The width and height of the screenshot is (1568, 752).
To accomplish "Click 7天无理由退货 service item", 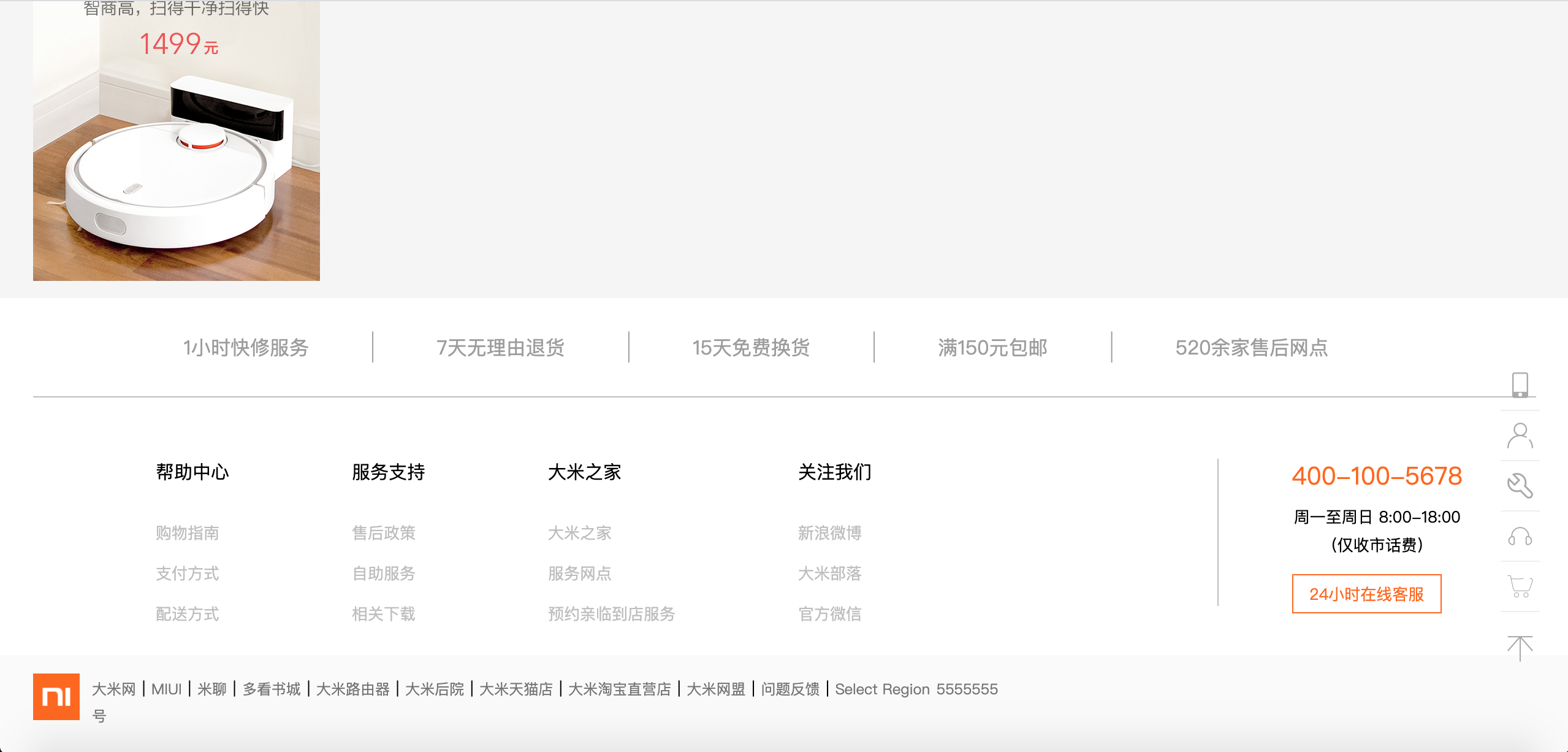I will tap(500, 348).
